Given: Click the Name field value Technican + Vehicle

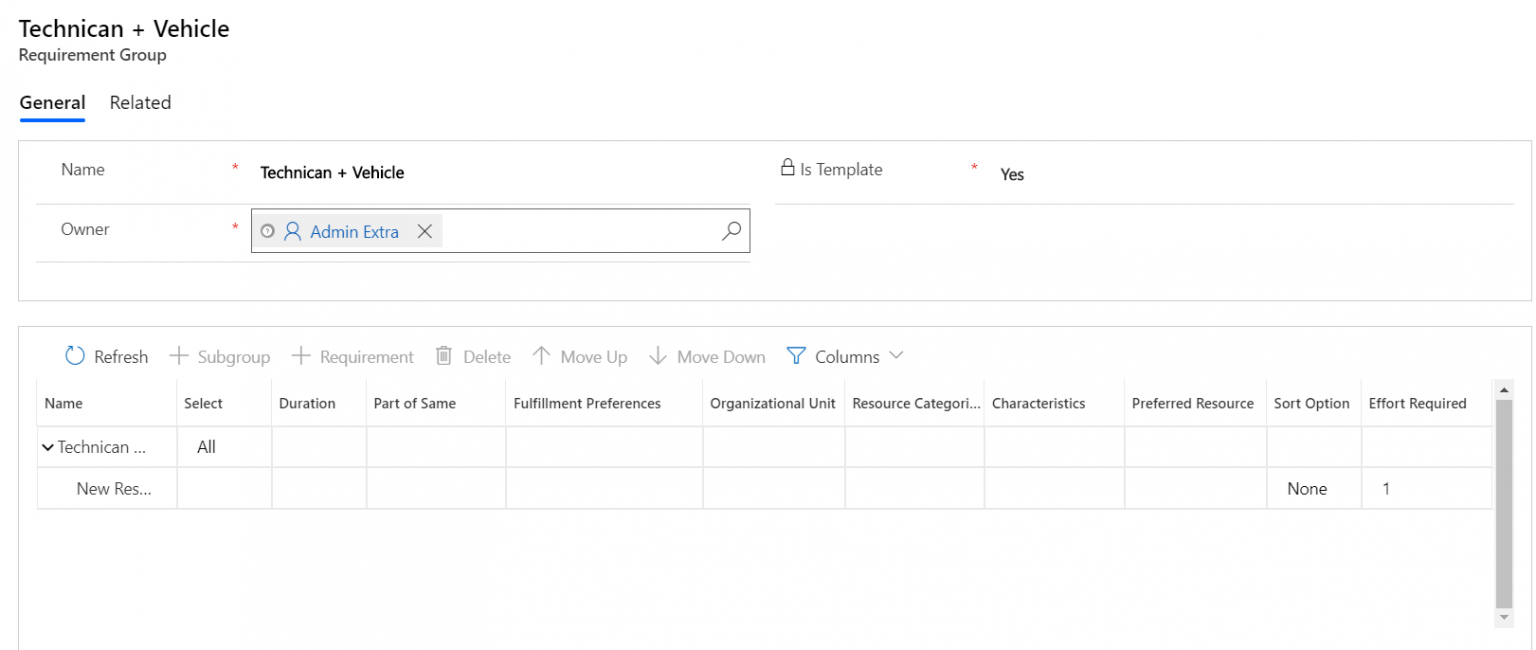Looking at the screenshot, I should (332, 172).
